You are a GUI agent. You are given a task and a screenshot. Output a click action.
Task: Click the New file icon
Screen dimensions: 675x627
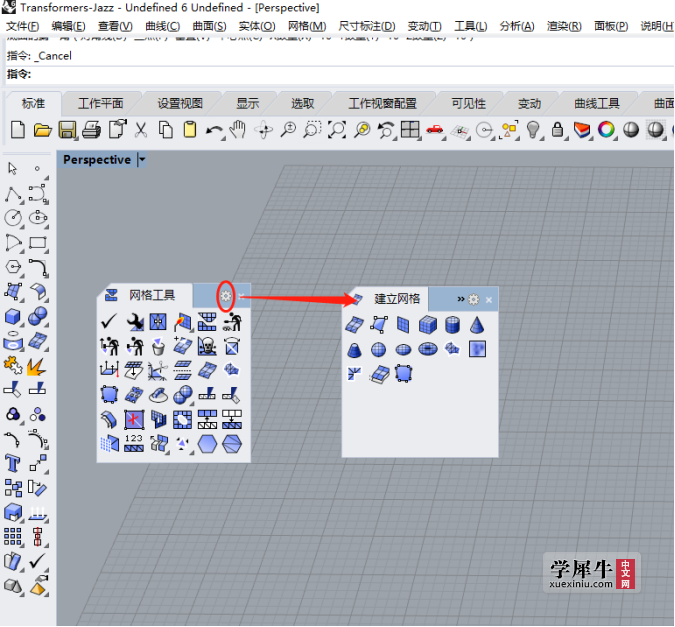[x=18, y=130]
